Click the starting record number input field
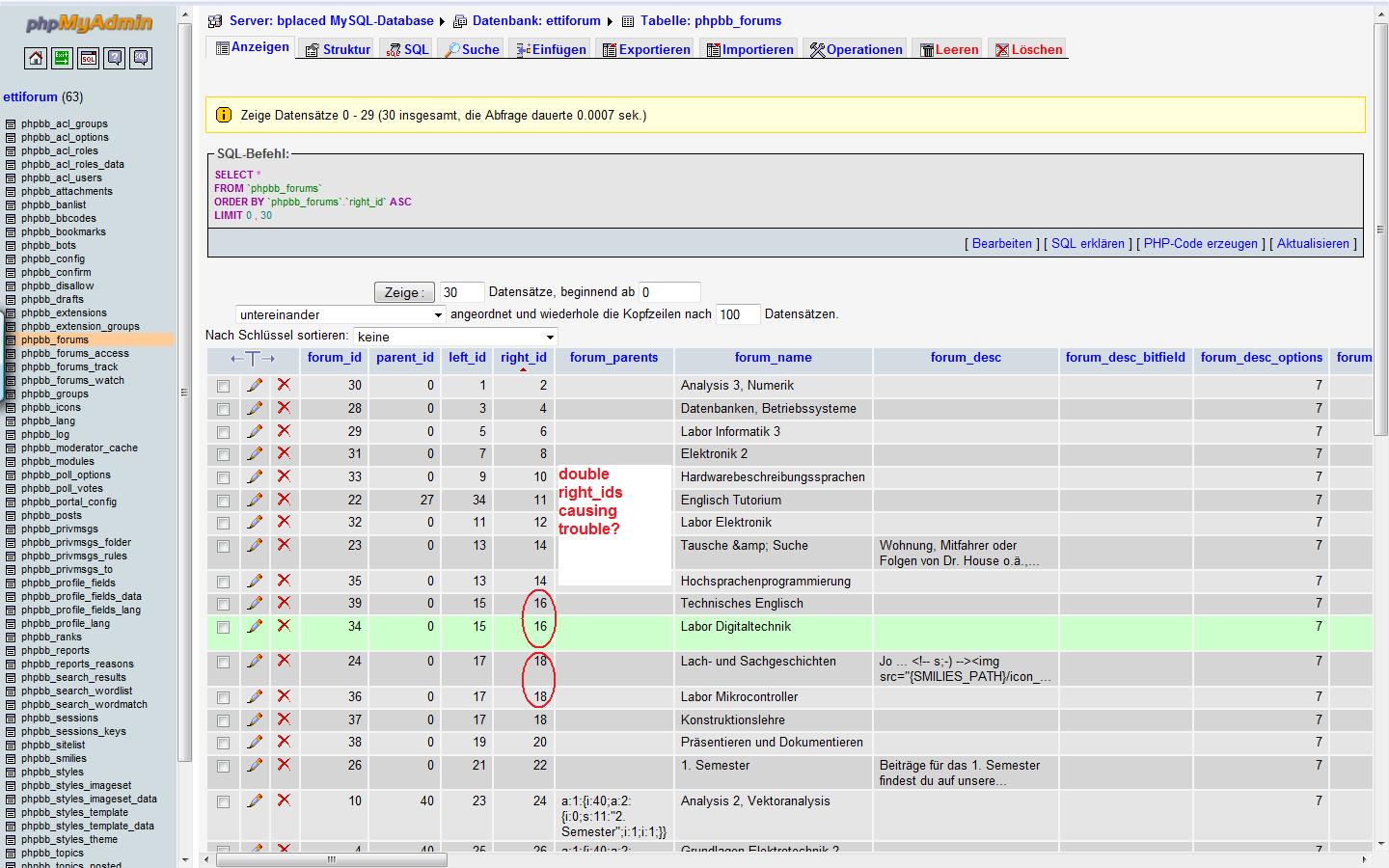The height and width of the screenshot is (868, 1389). [668, 292]
